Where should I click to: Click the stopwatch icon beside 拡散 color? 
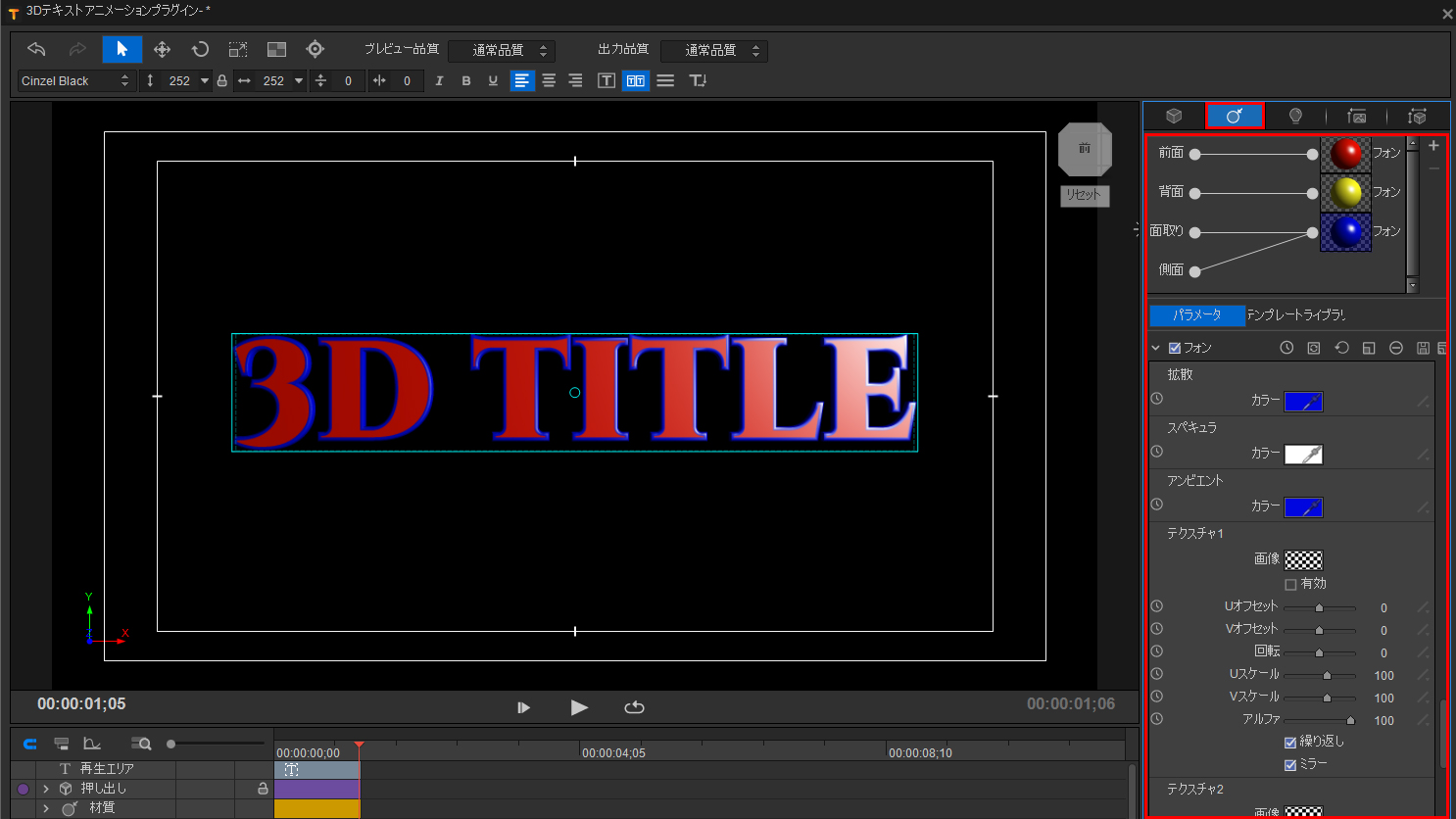click(1156, 399)
